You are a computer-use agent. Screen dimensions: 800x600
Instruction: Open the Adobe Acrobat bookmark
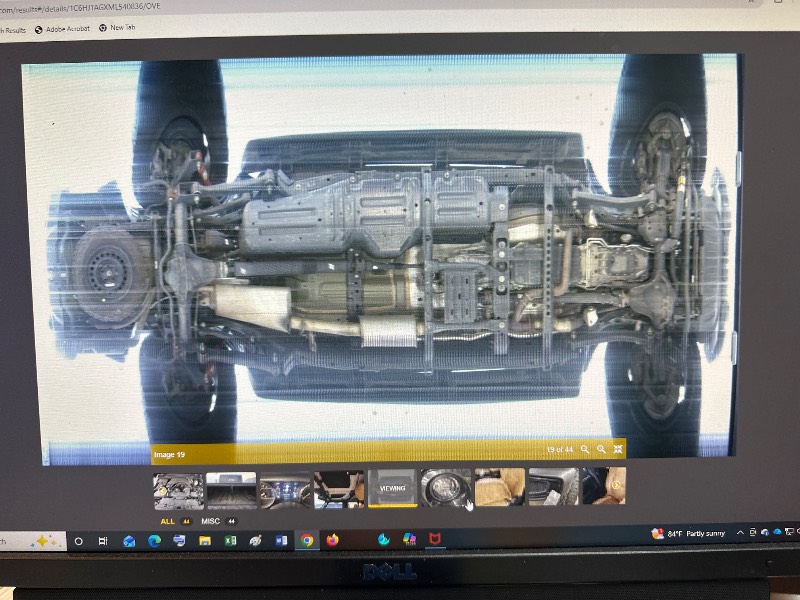(62, 29)
